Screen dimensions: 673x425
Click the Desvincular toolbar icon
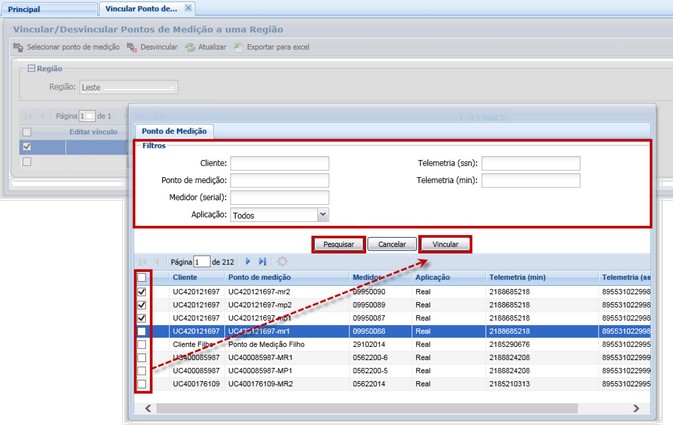point(132,47)
